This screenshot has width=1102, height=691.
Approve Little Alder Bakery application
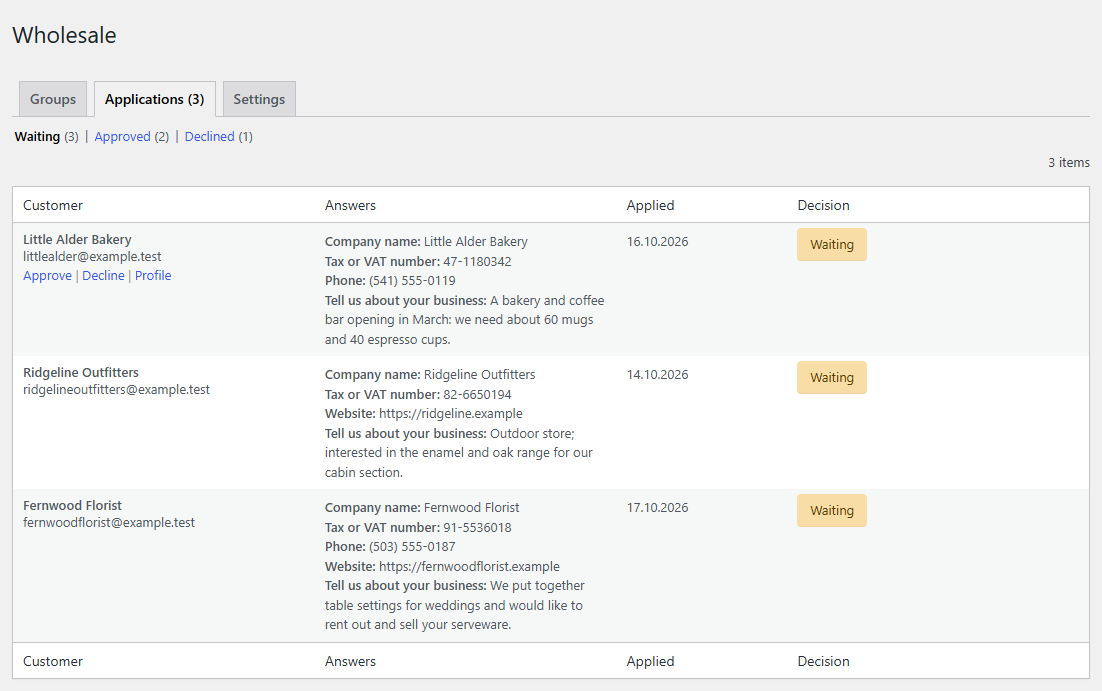[x=47, y=276]
